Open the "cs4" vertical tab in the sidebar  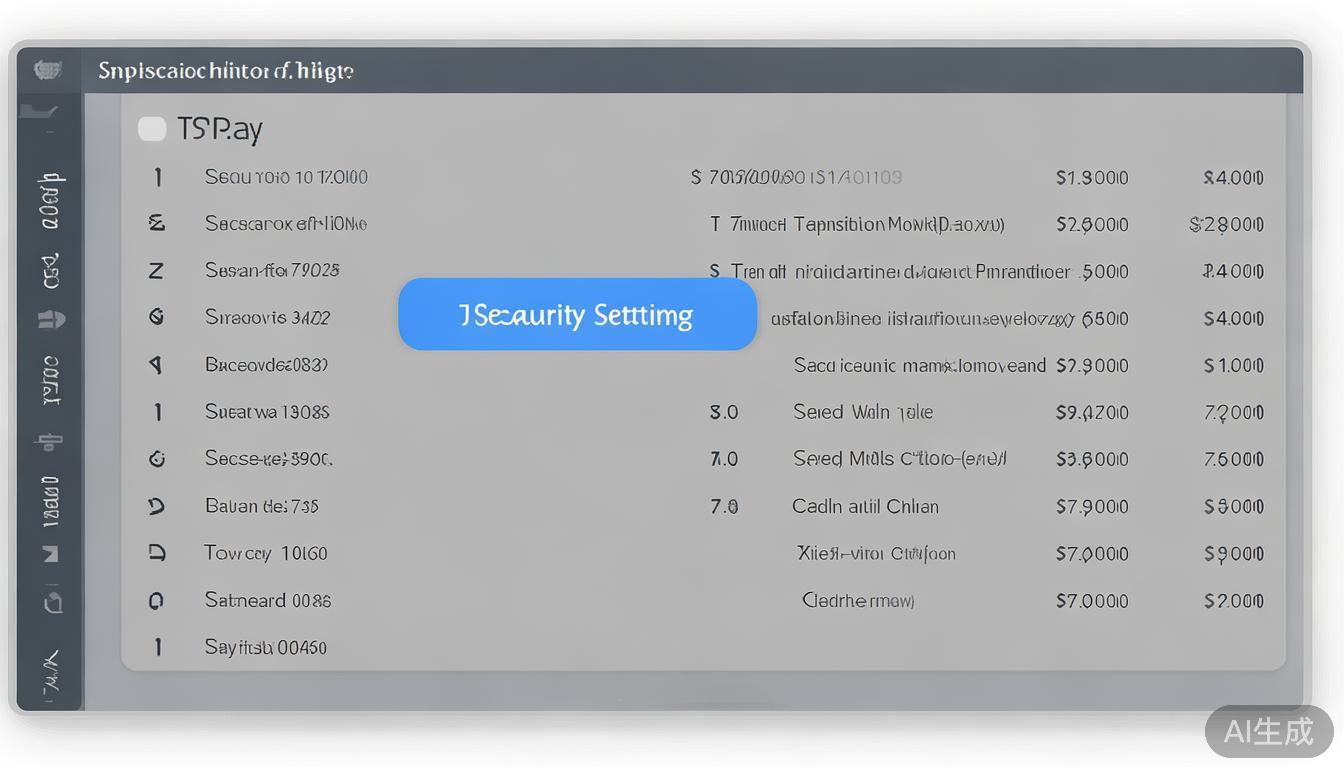(51, 270)
